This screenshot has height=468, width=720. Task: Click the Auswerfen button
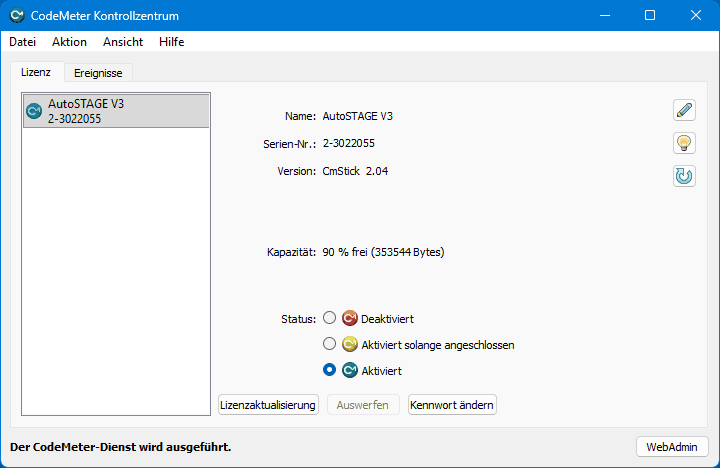pyautogui.click(x=363, y=405)
